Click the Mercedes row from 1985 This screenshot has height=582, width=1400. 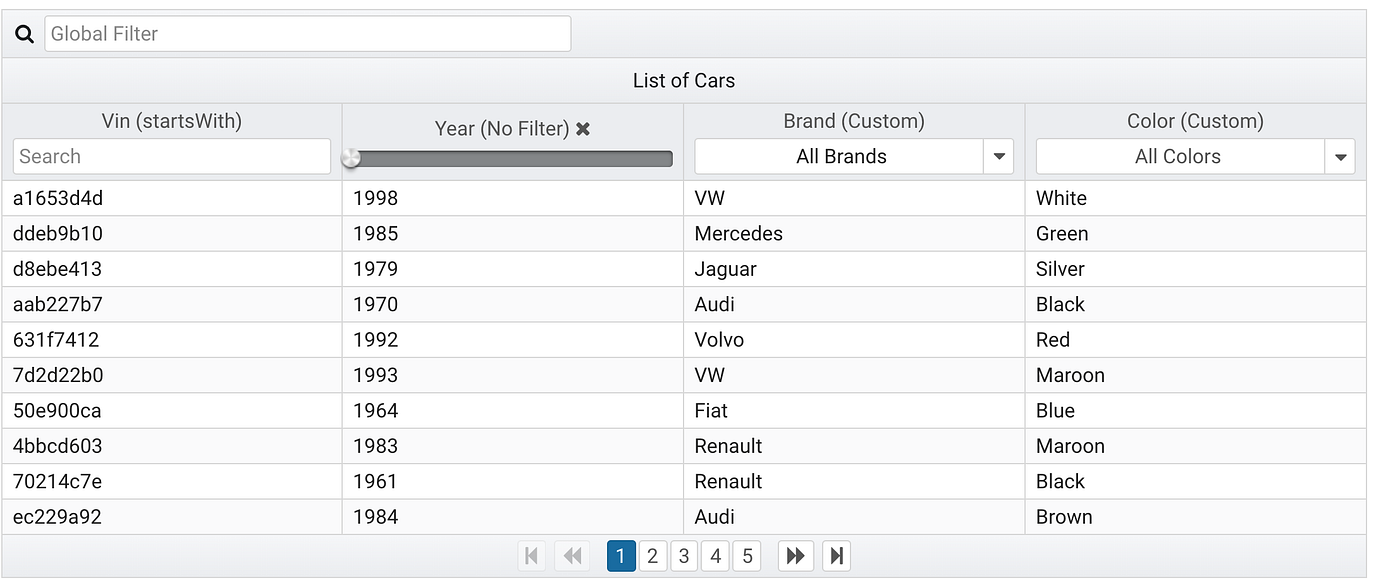pos(738,234)
